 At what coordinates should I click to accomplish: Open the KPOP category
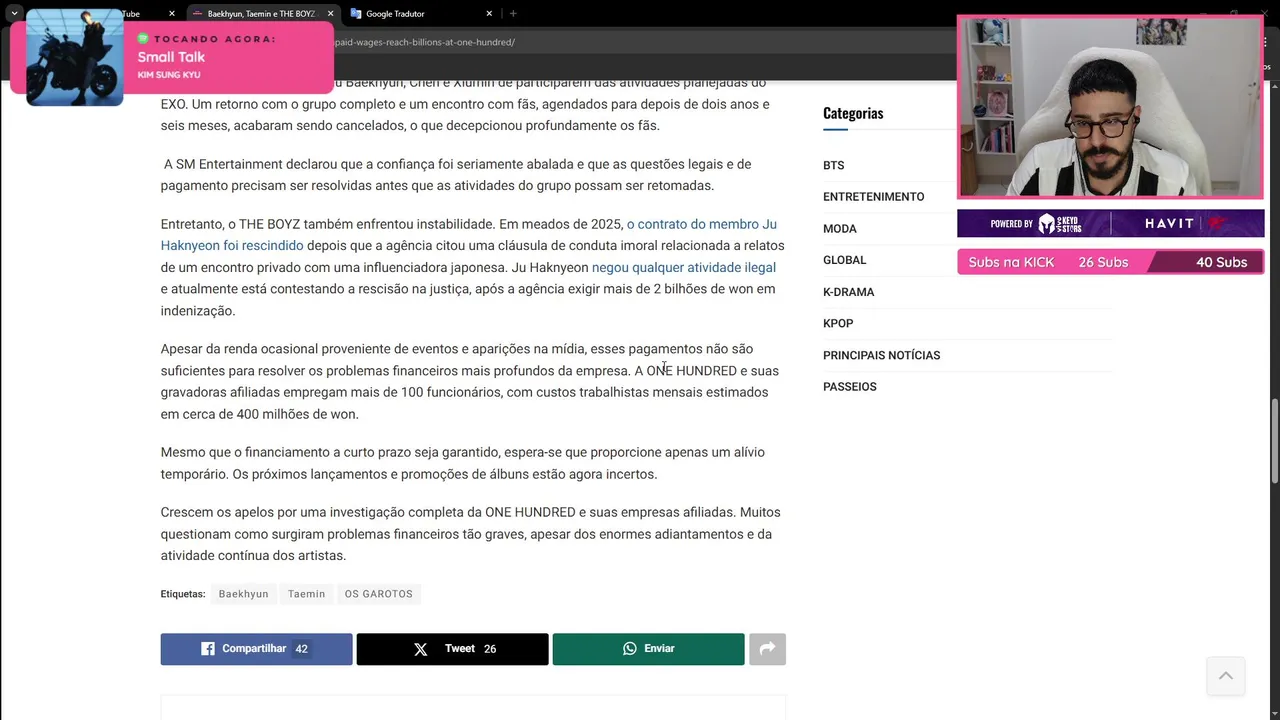(x=838, y=323)
